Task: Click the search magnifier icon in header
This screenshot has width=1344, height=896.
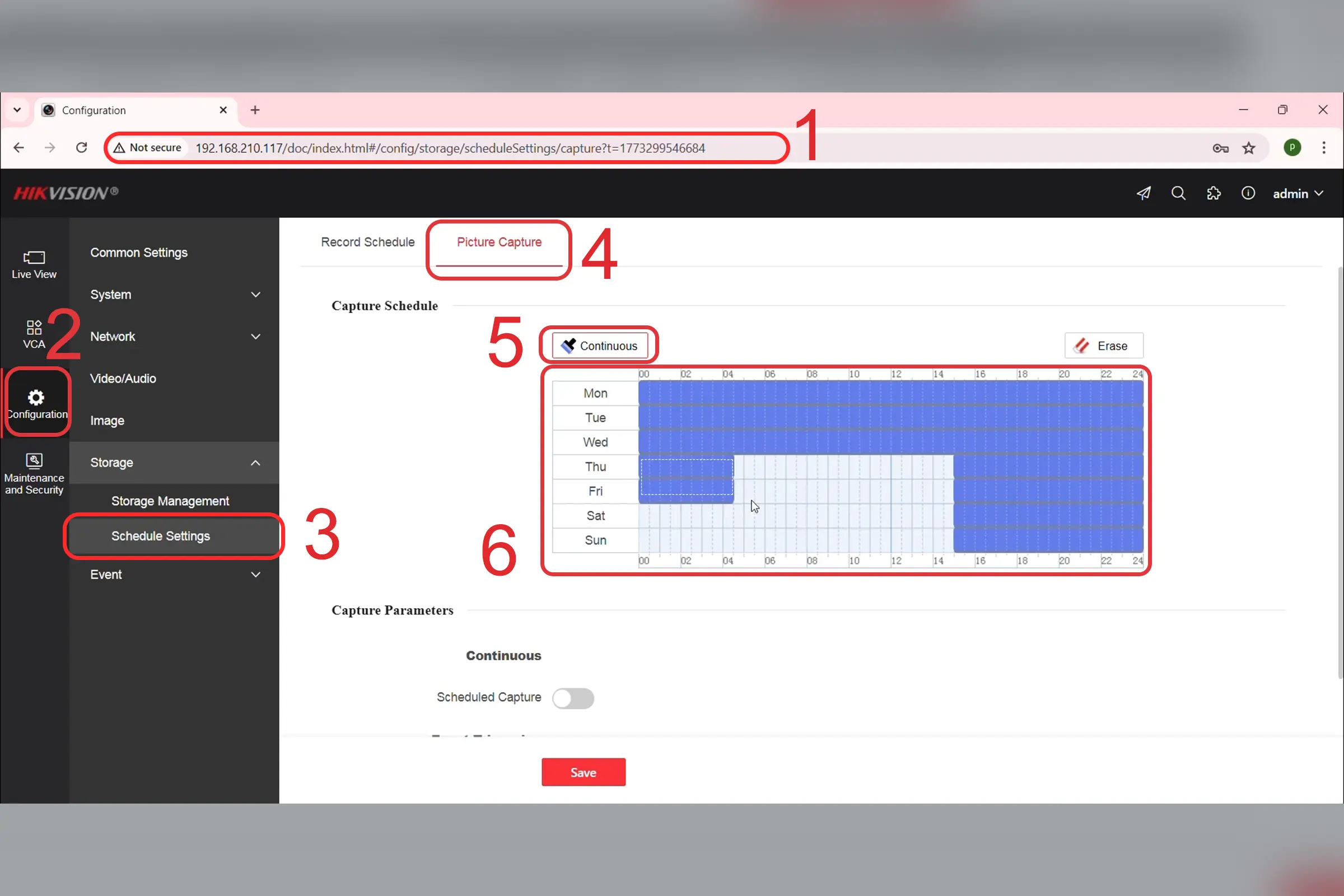Action: tap(1178, 193)
